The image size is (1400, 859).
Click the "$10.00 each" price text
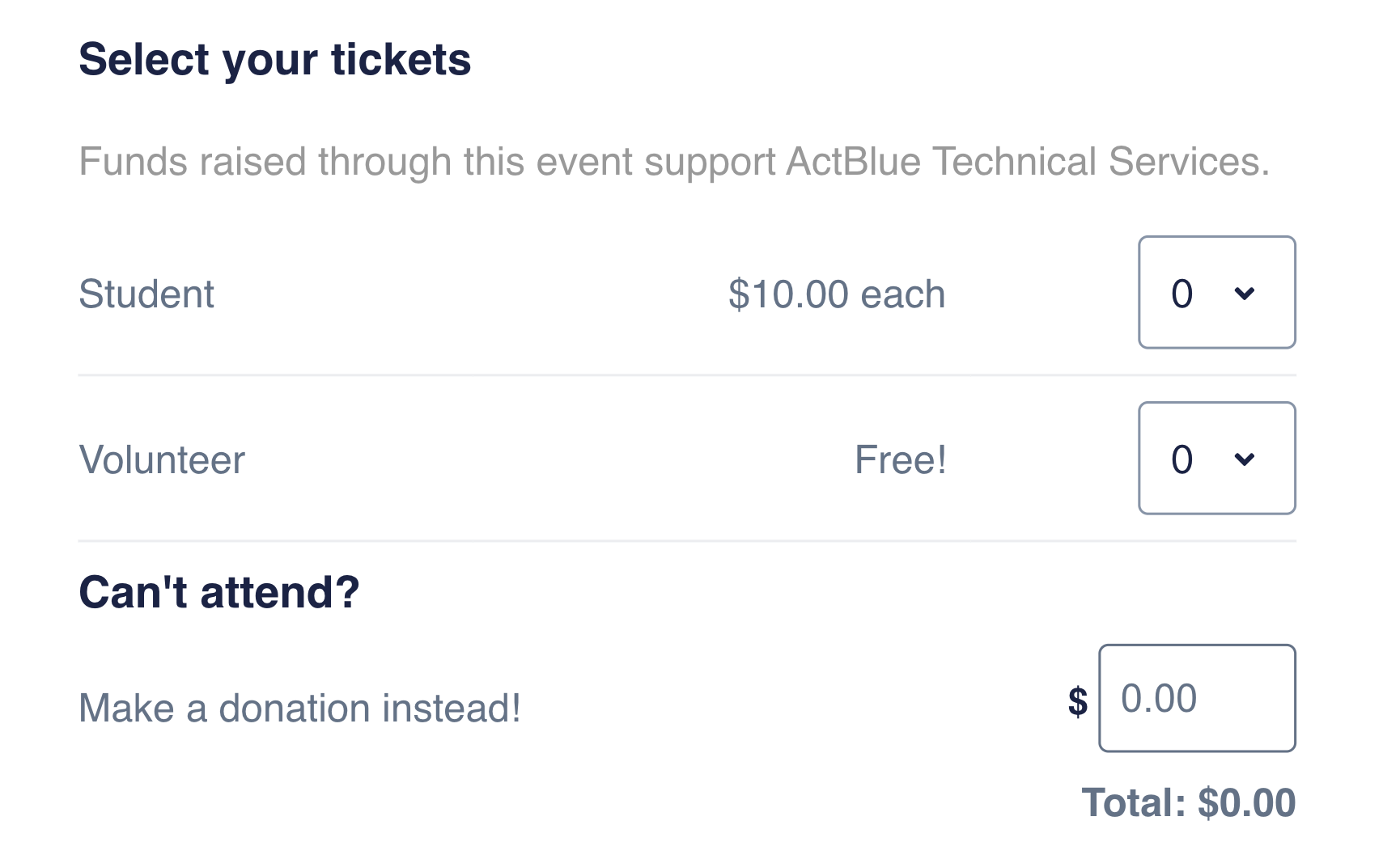(x=836, y=294)
